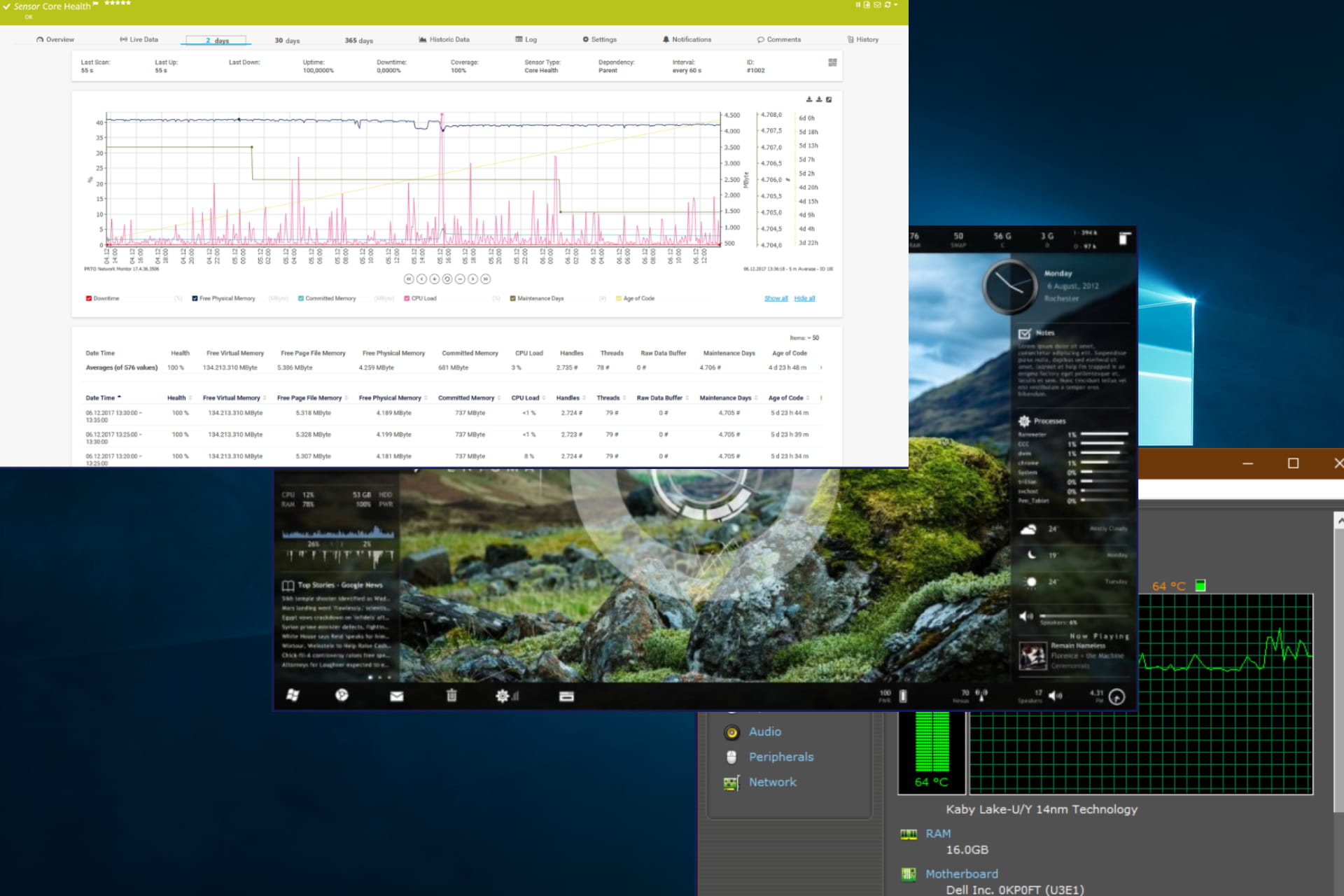Open the Notifications tab
Image resolution: width=1344 pixels, height=896 pixels.
(x=687, y=39)
